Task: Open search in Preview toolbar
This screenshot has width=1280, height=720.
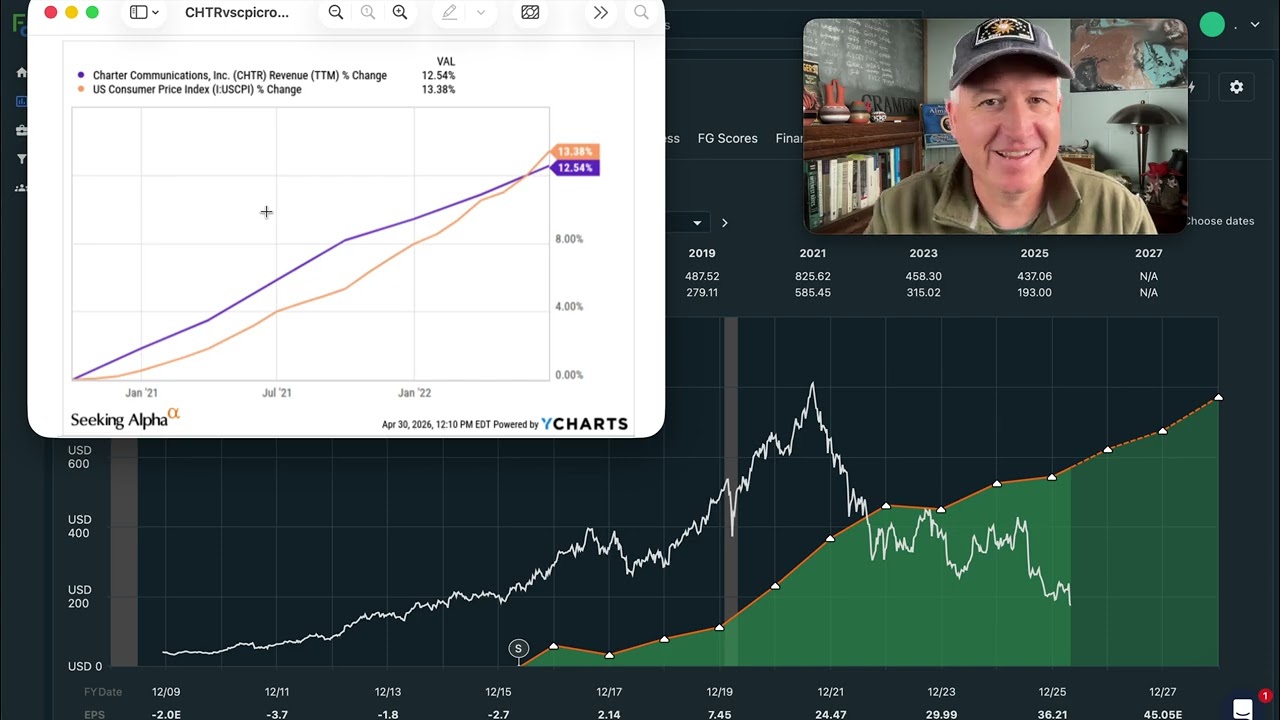Action: click(641, 12)
